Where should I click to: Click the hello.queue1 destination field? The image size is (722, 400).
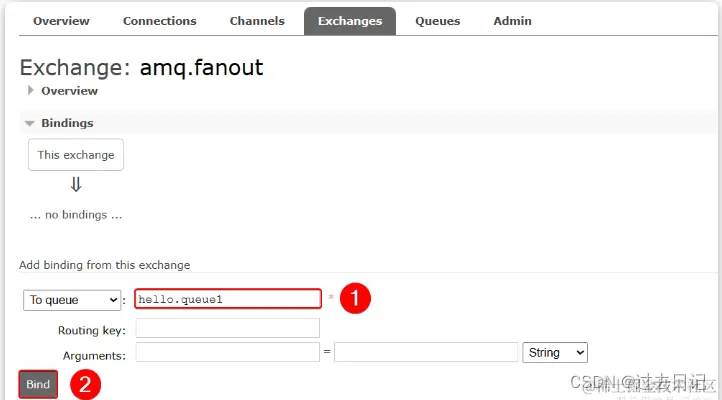point(228,299)
